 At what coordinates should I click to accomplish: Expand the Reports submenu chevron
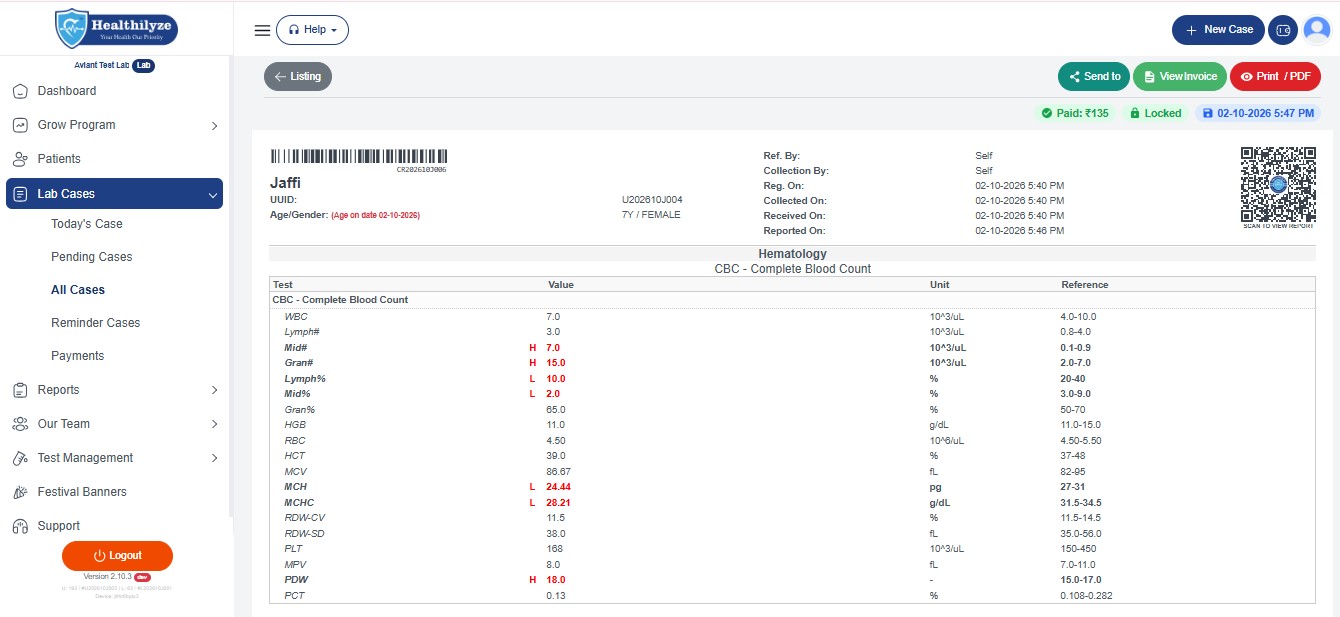214,390
